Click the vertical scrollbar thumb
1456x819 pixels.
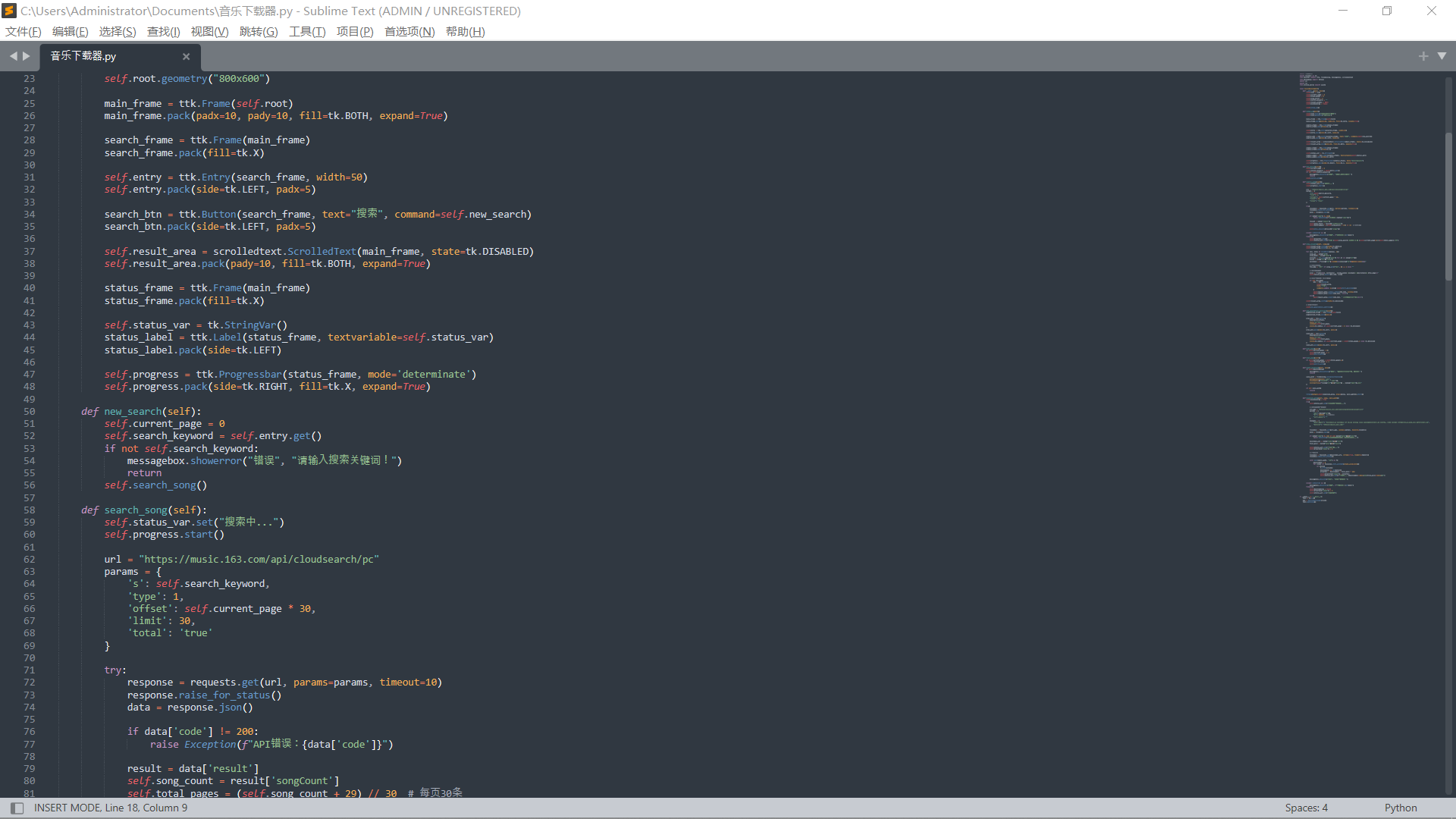[1448, 205]
